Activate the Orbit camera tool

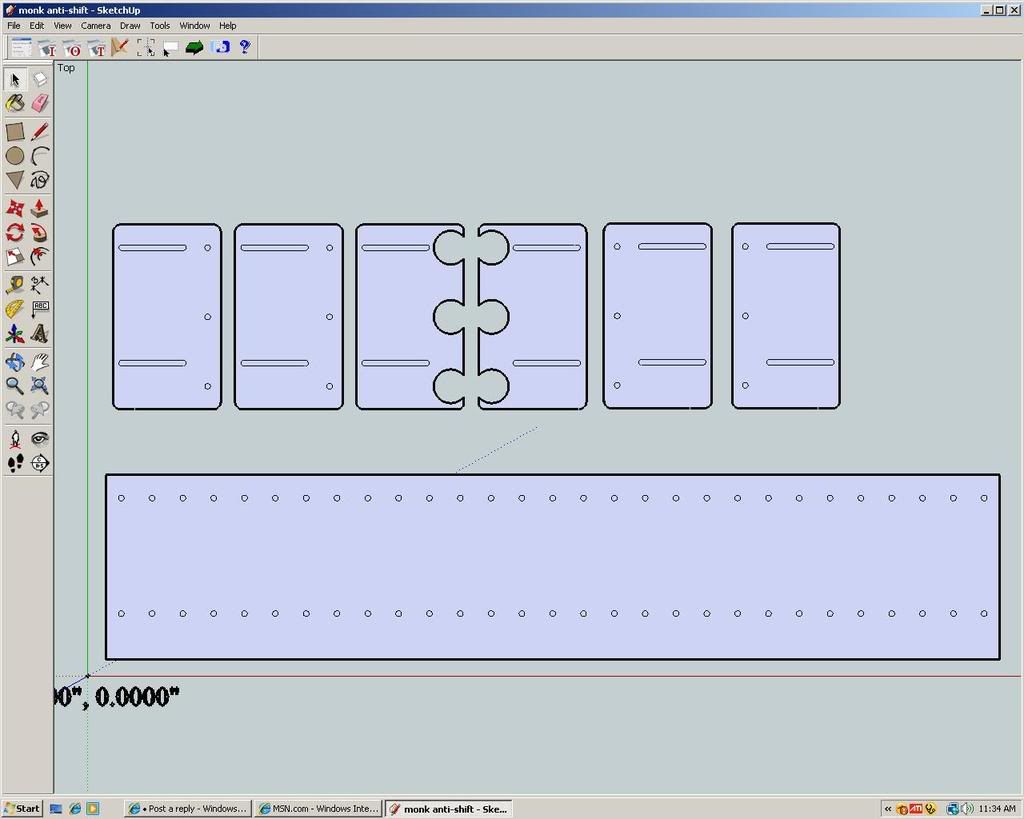pyautogui.click(x=15, y=362)
